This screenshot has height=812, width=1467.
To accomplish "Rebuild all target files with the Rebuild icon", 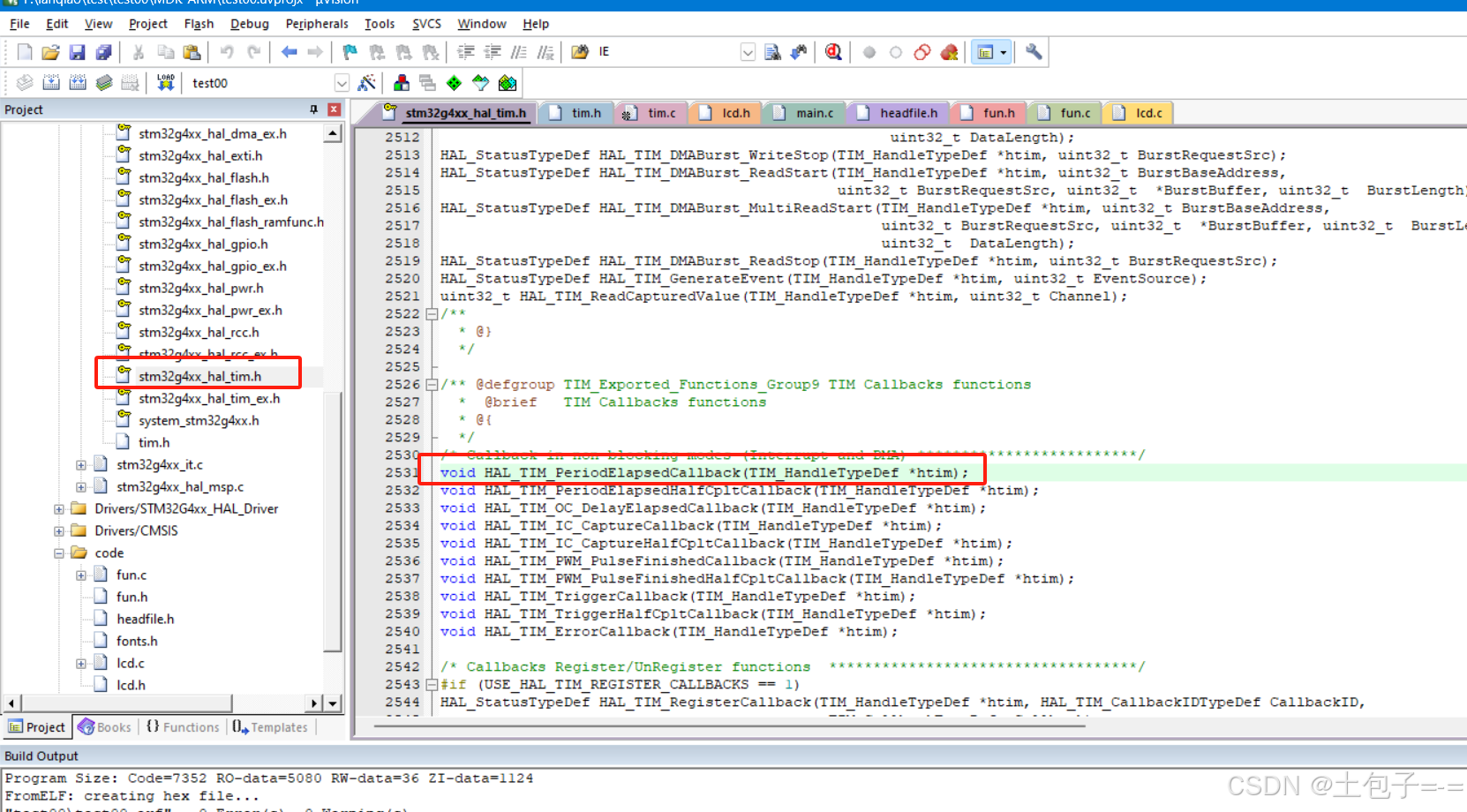I will pos(78,83).
